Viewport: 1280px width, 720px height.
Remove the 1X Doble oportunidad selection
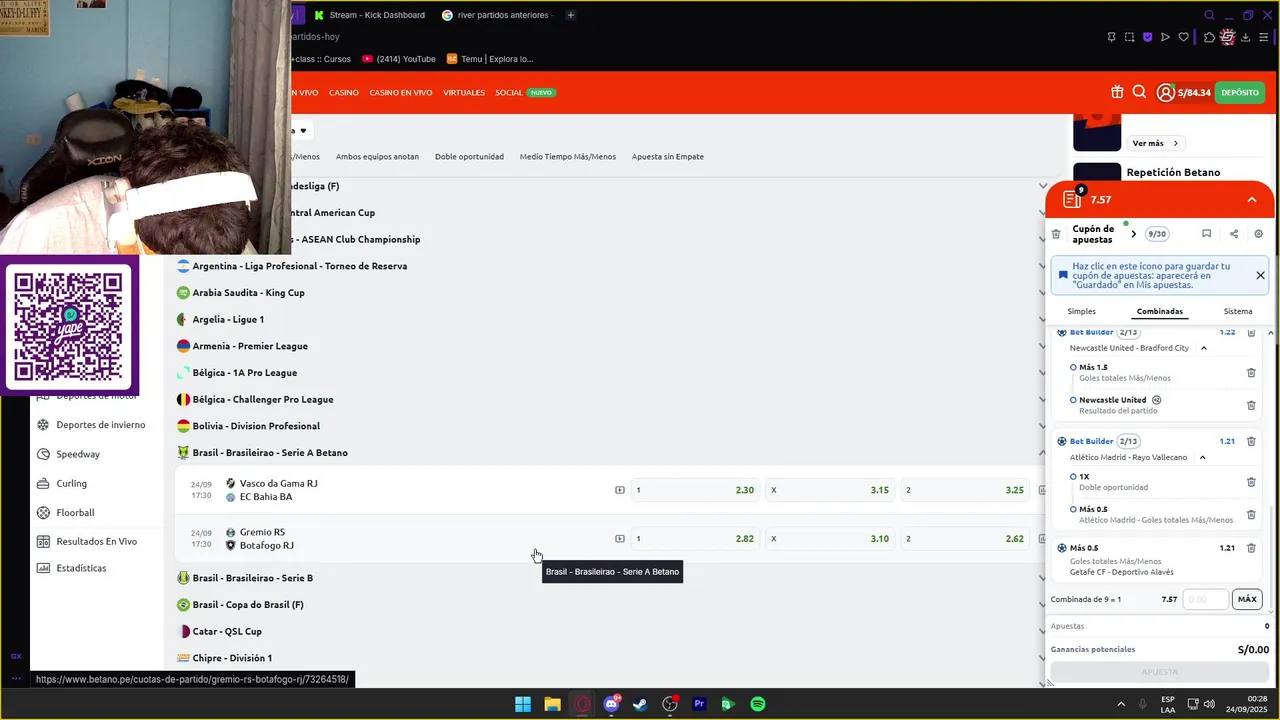1251,482
